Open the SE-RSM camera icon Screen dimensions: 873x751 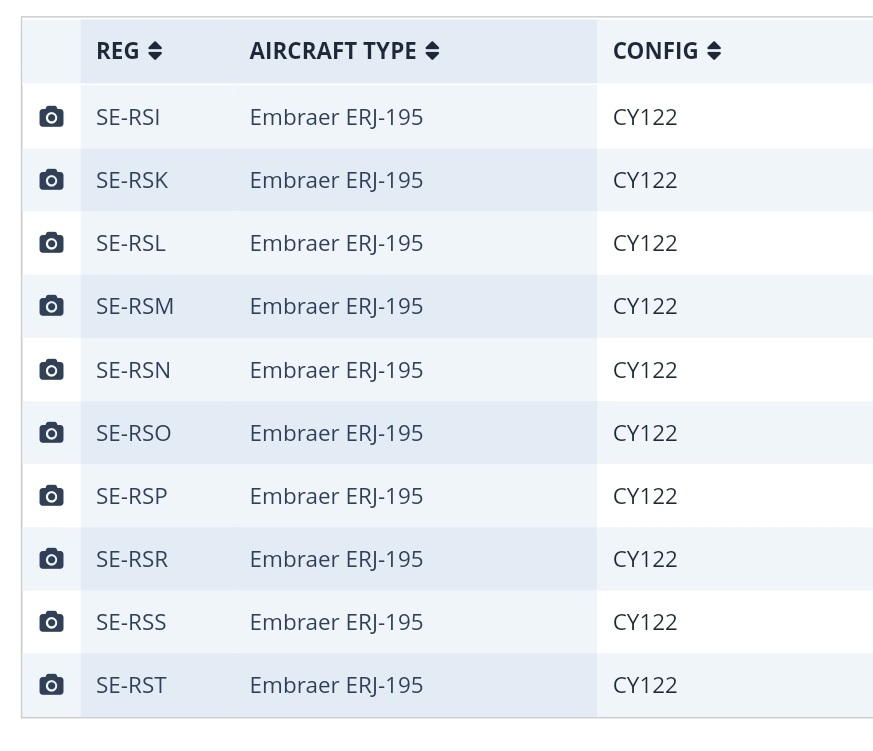tap(51, 306)
